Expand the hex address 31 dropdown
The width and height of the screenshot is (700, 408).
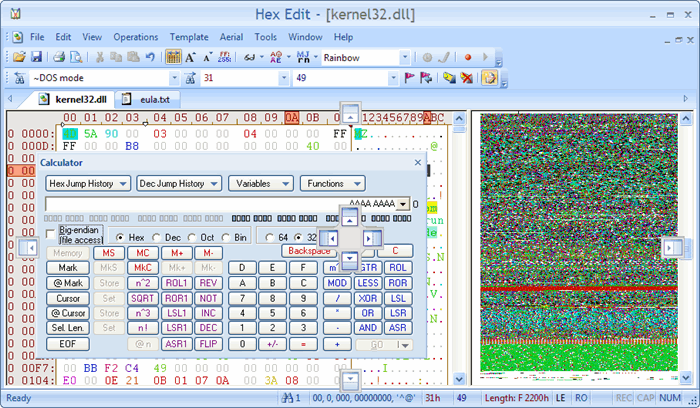283,78
